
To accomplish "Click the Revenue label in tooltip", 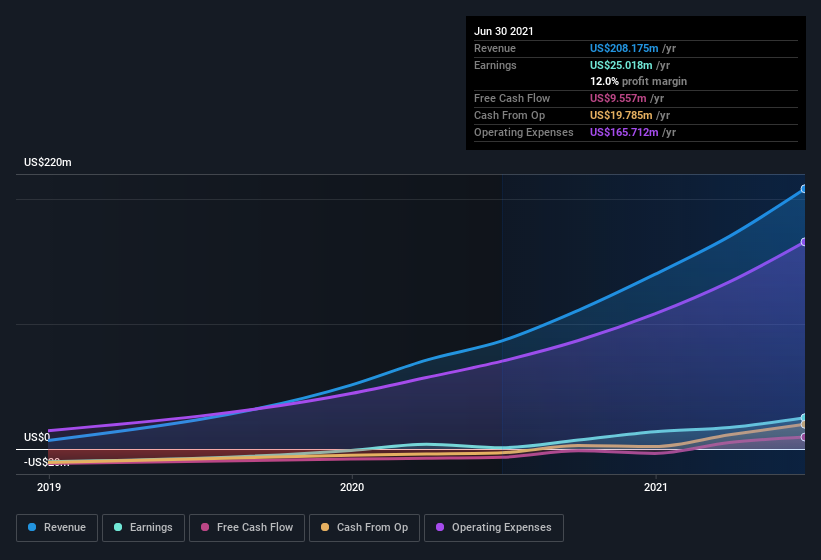I will pos(495,48).
